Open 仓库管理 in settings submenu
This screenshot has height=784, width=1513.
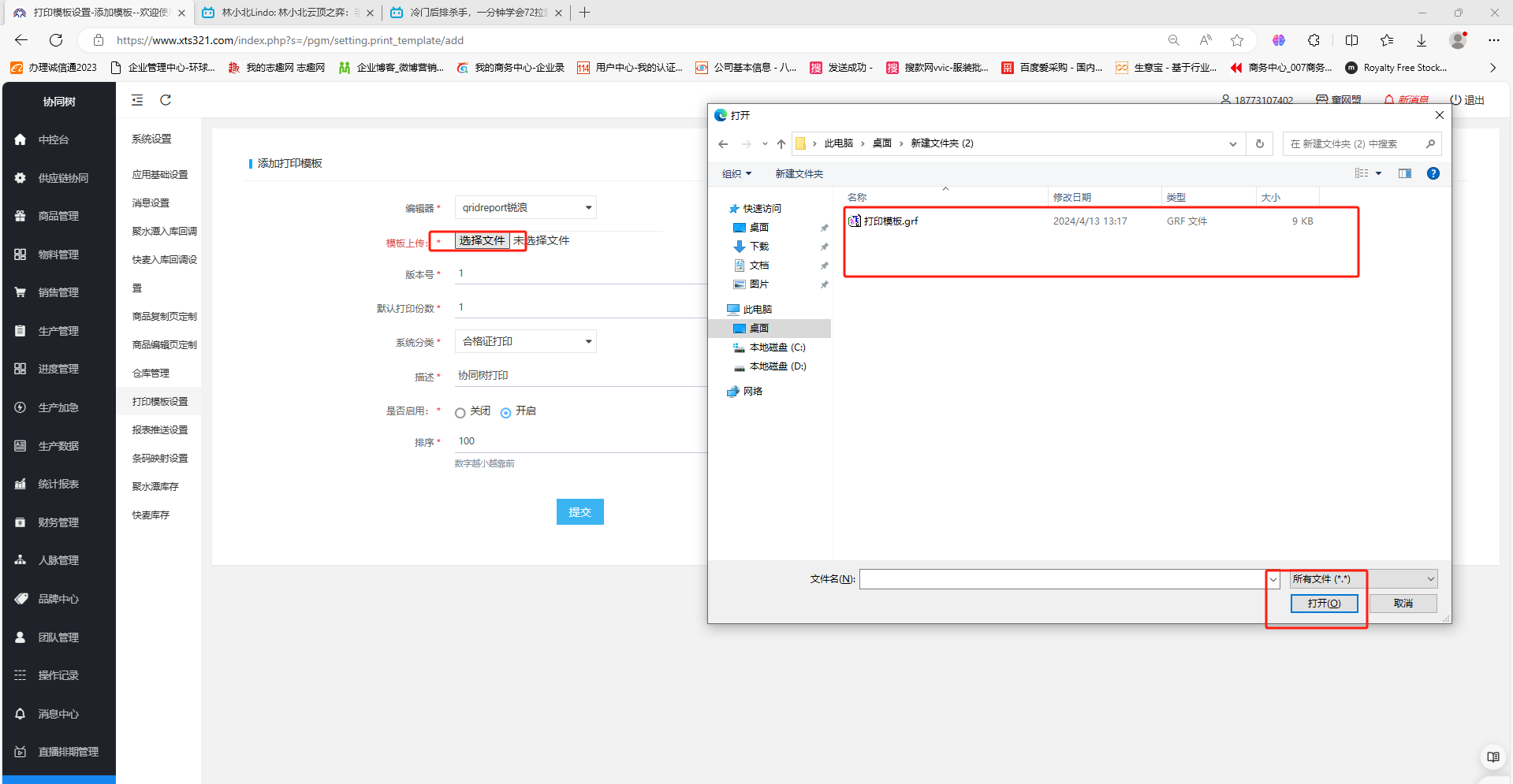pos(151,373)
